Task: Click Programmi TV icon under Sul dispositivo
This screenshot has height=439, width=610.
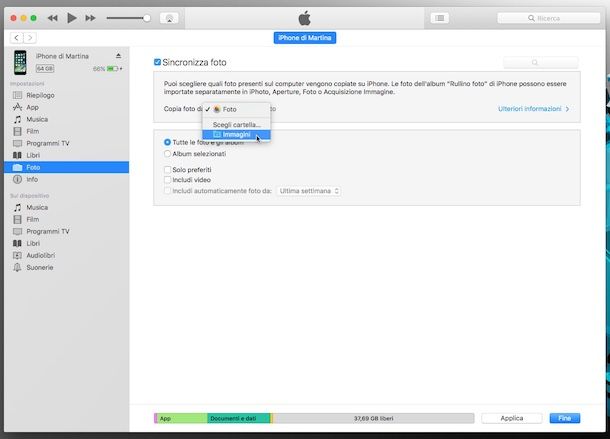Action: pyautogui.click(x=18, y=232)
